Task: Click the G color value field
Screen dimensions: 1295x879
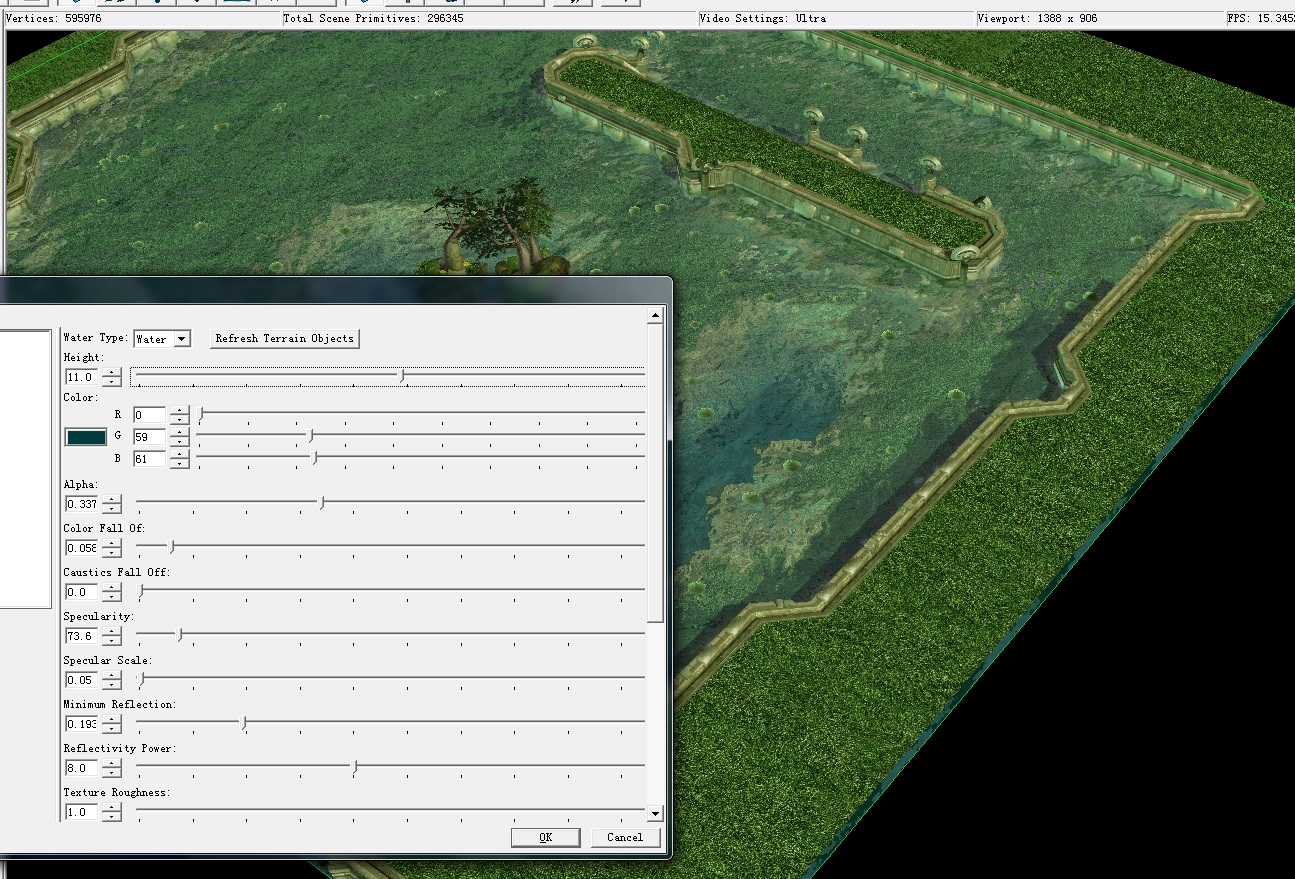Action: [149, 437]
